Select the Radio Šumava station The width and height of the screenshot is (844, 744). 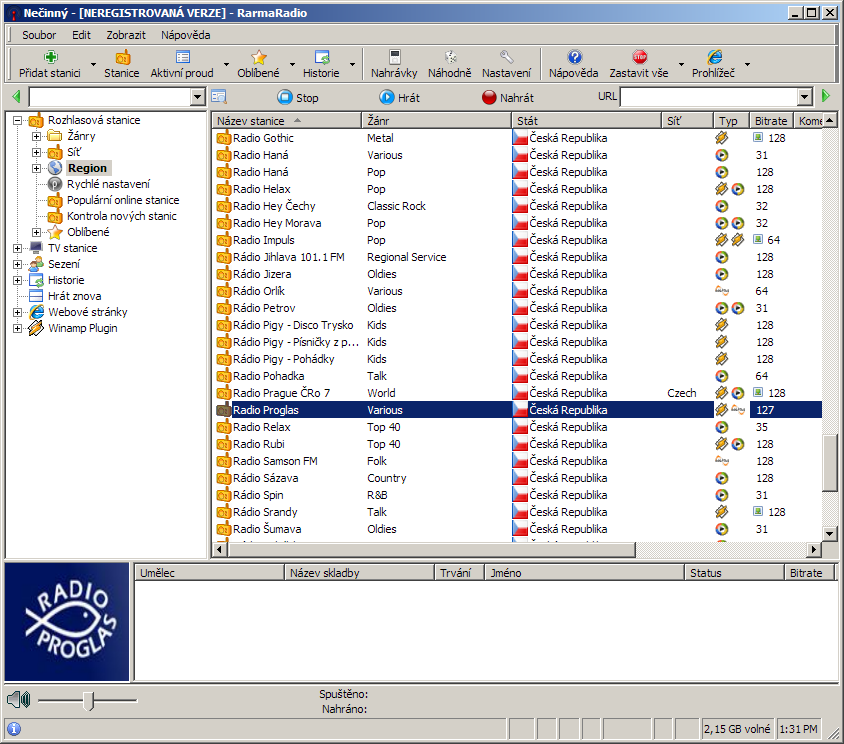pos(517,529)
